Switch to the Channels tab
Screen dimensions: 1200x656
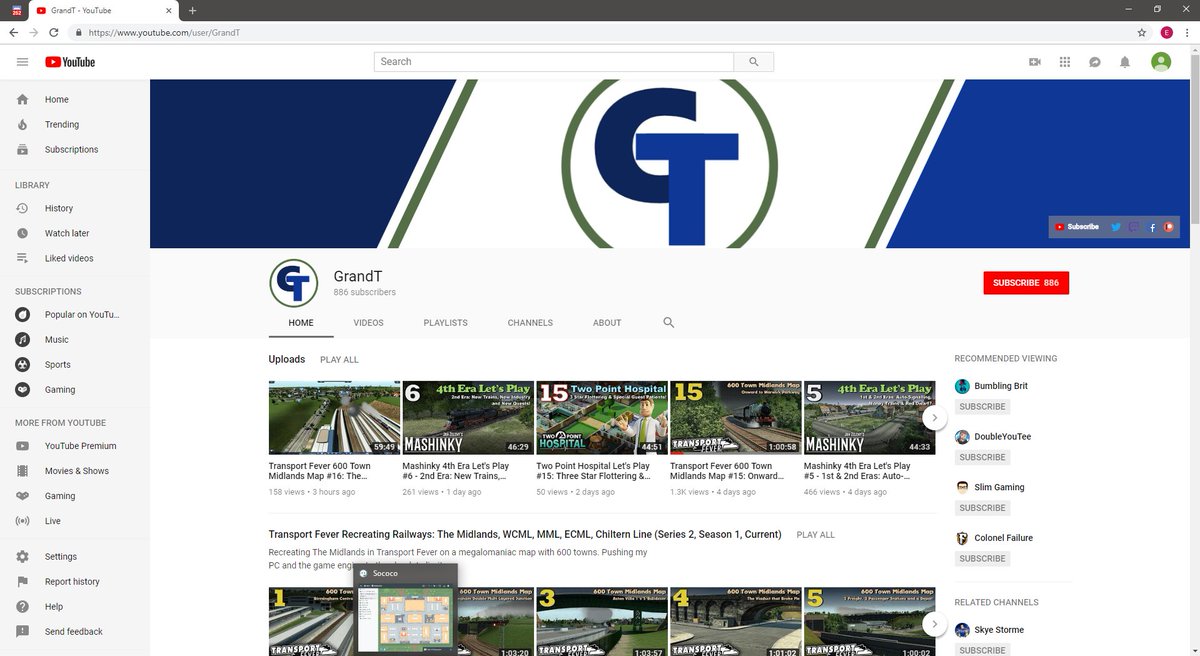pyautogui.click(x=530, y=323)
